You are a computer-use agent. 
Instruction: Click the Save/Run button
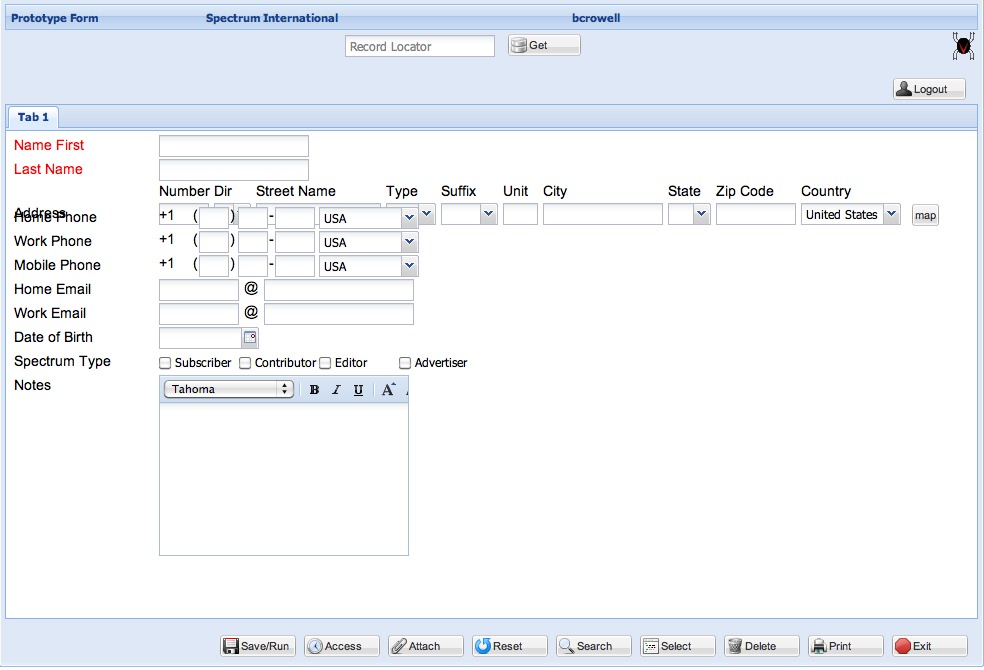[258, 646]
